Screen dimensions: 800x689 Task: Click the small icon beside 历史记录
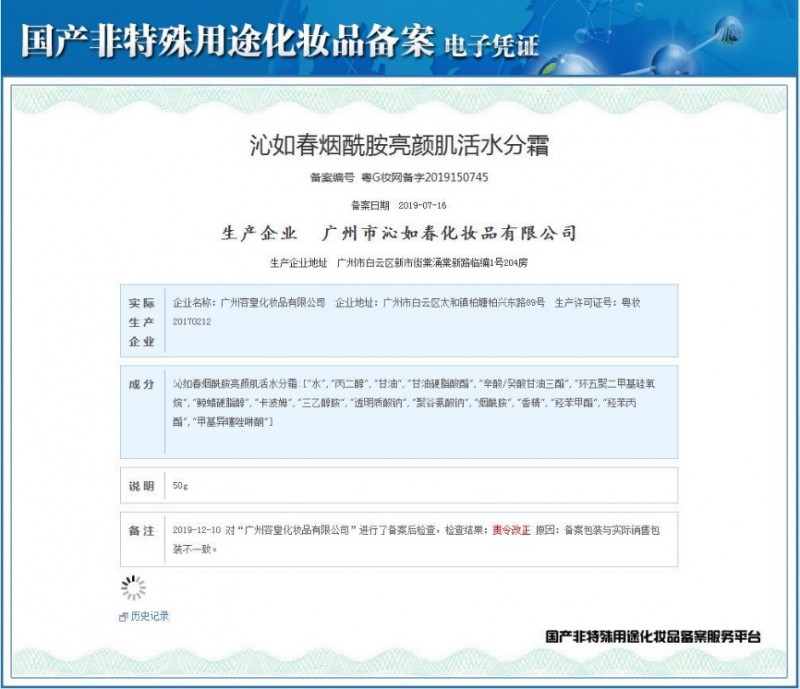(123, 618)
